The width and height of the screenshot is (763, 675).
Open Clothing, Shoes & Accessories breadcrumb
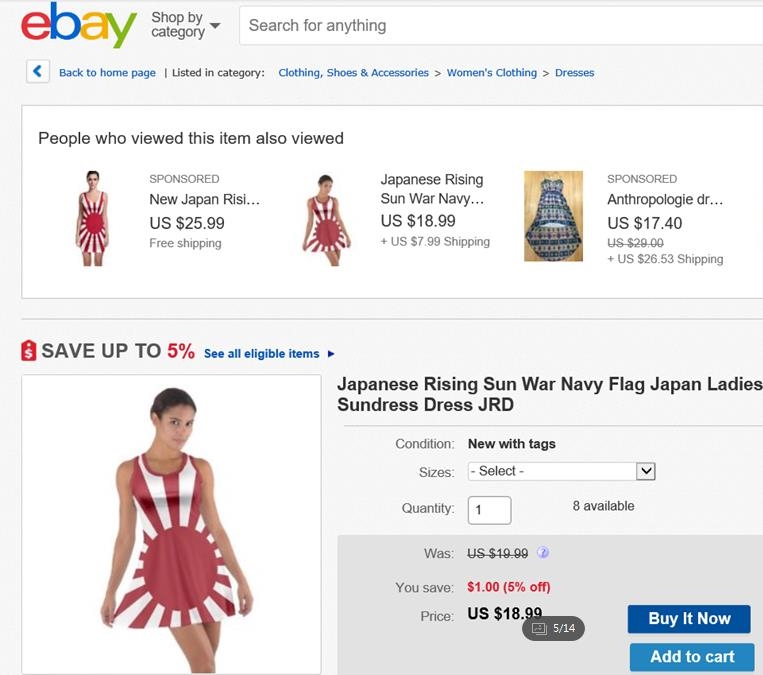353,73
